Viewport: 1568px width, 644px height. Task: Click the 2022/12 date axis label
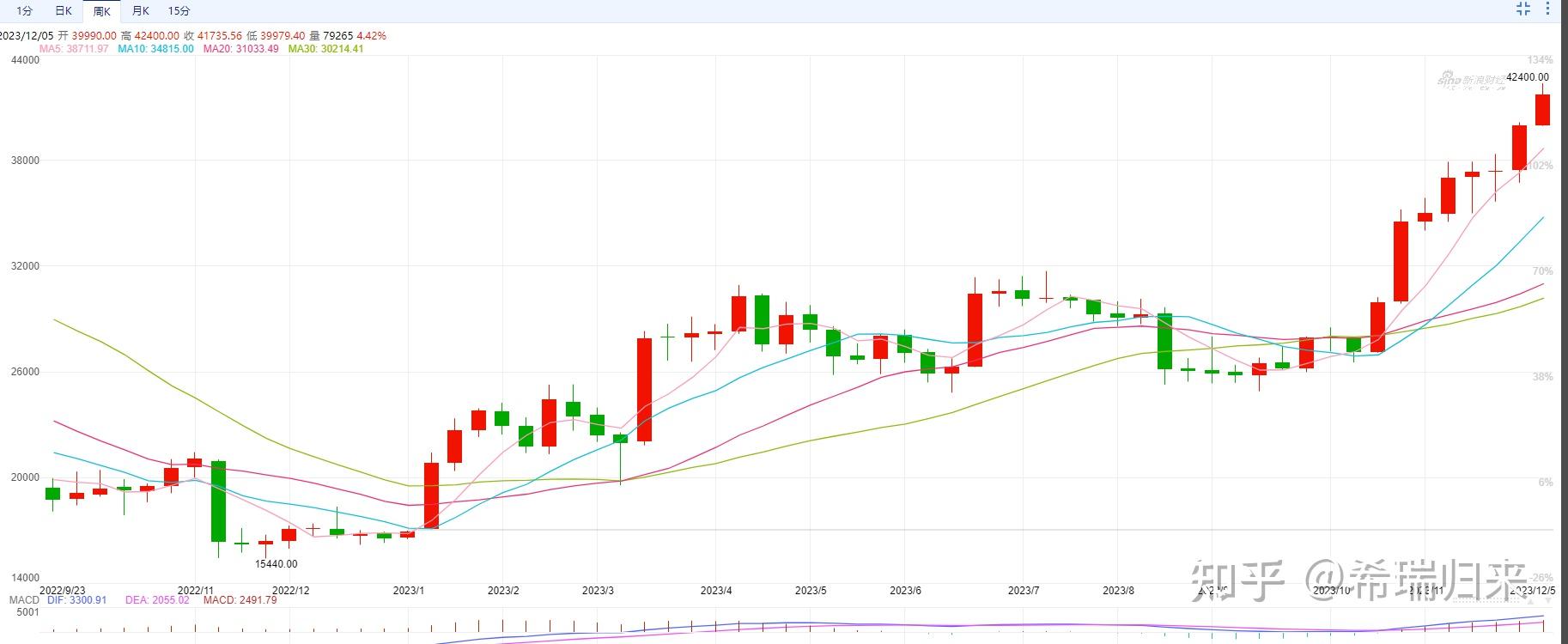(x=290, y=591)
